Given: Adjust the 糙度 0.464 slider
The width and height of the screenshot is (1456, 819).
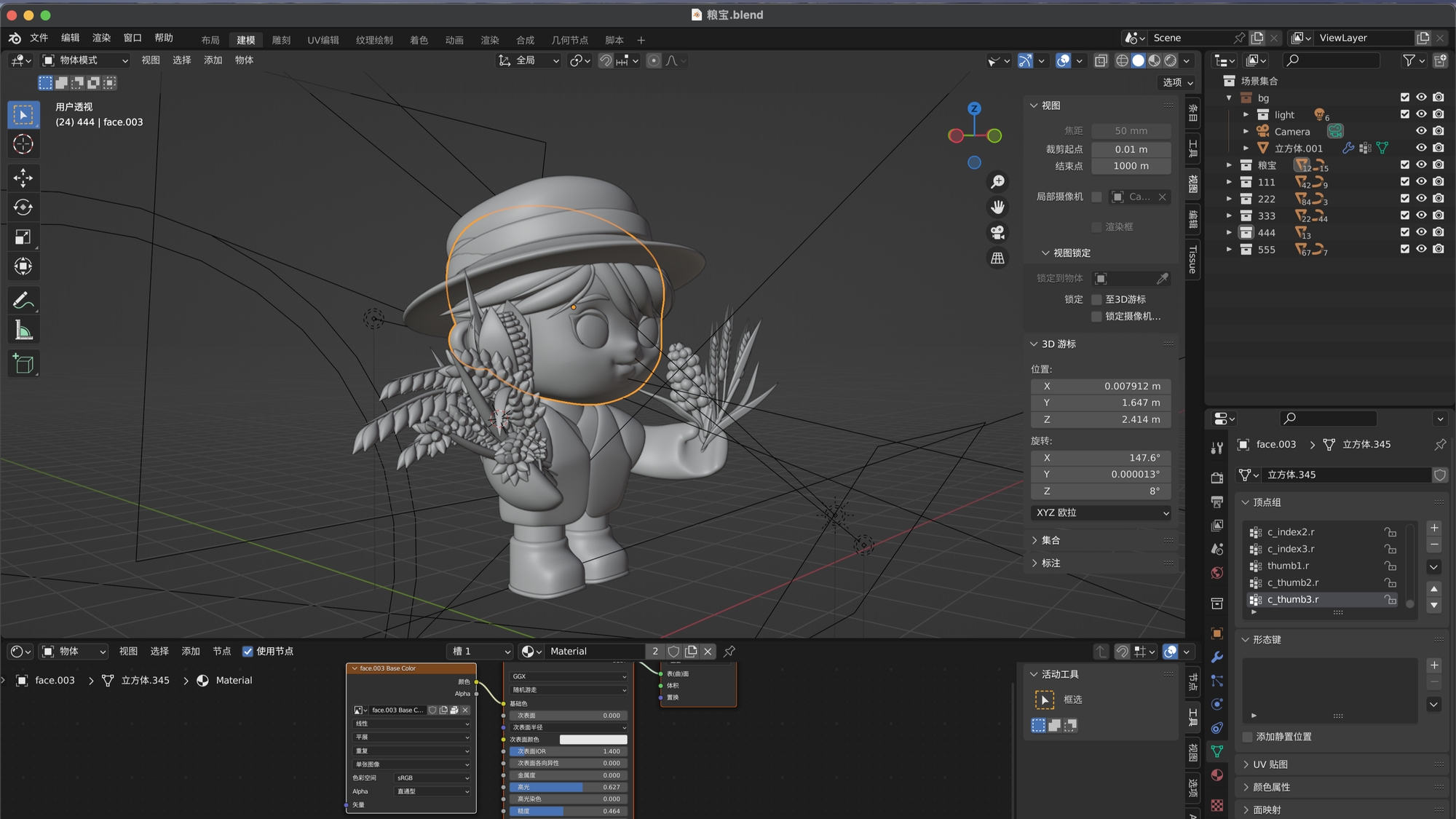Looking at the screenshot, I should pos(568,811).
